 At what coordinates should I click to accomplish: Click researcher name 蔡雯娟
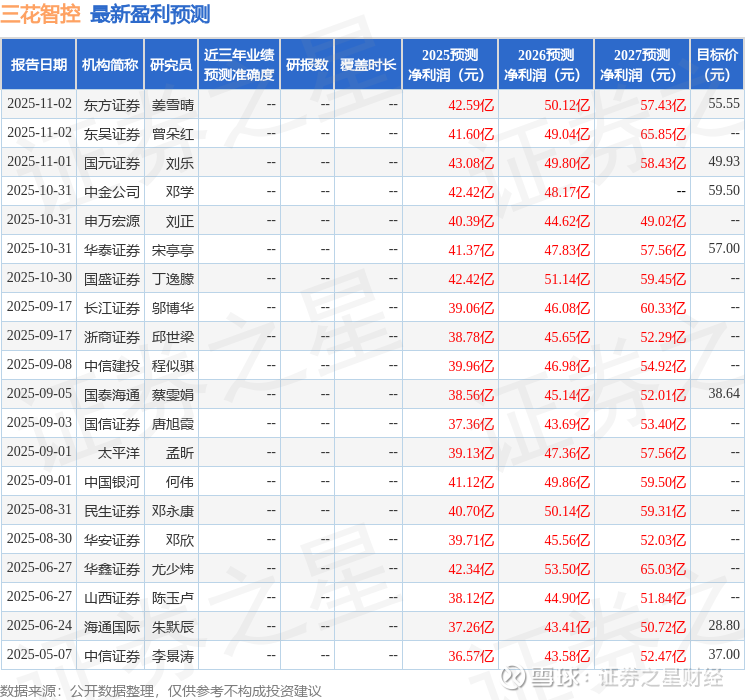tap(173, 395)
